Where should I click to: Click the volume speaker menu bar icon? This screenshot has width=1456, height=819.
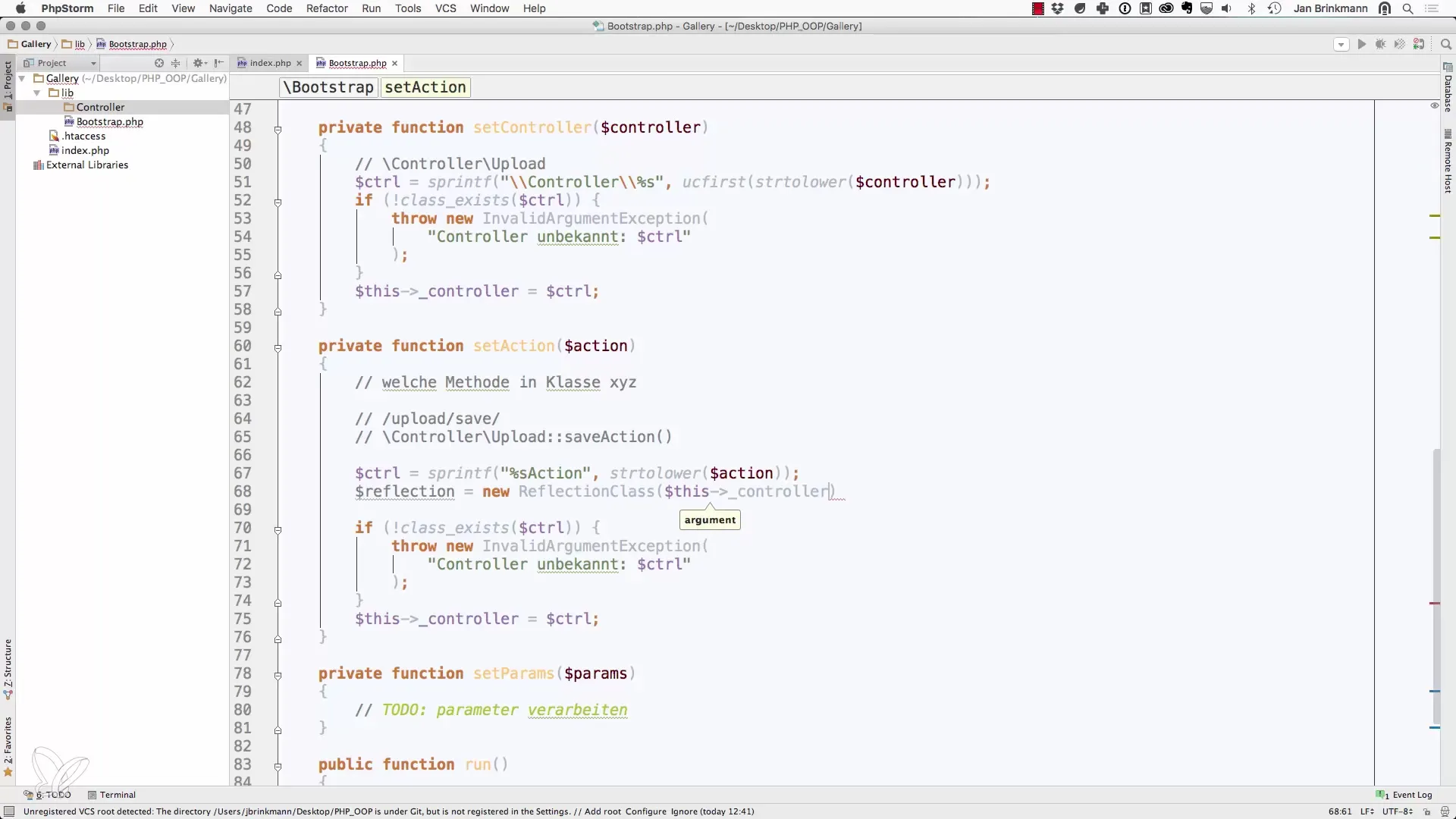(1227, 8)
